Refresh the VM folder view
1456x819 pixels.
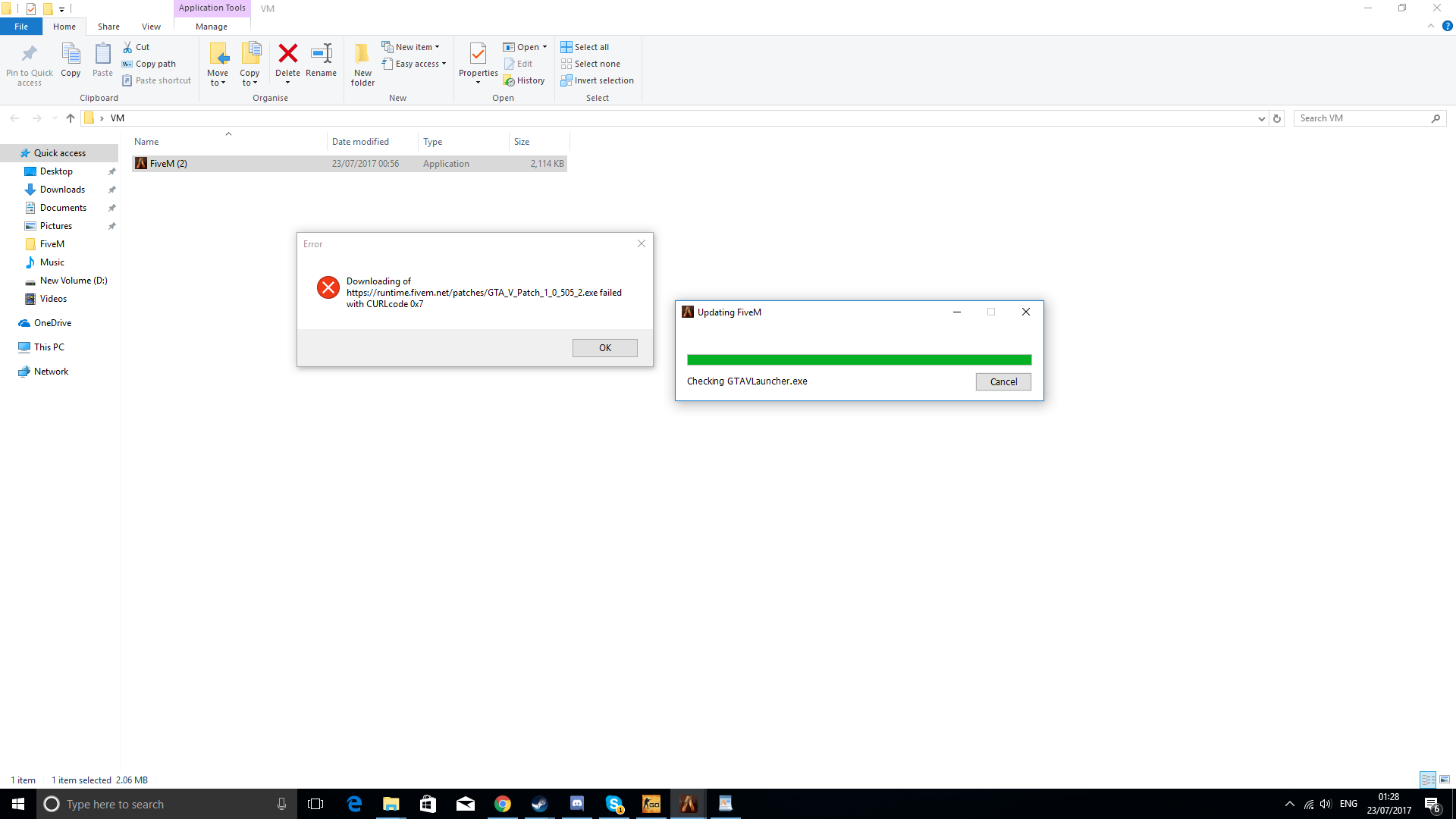[1277, 118]
